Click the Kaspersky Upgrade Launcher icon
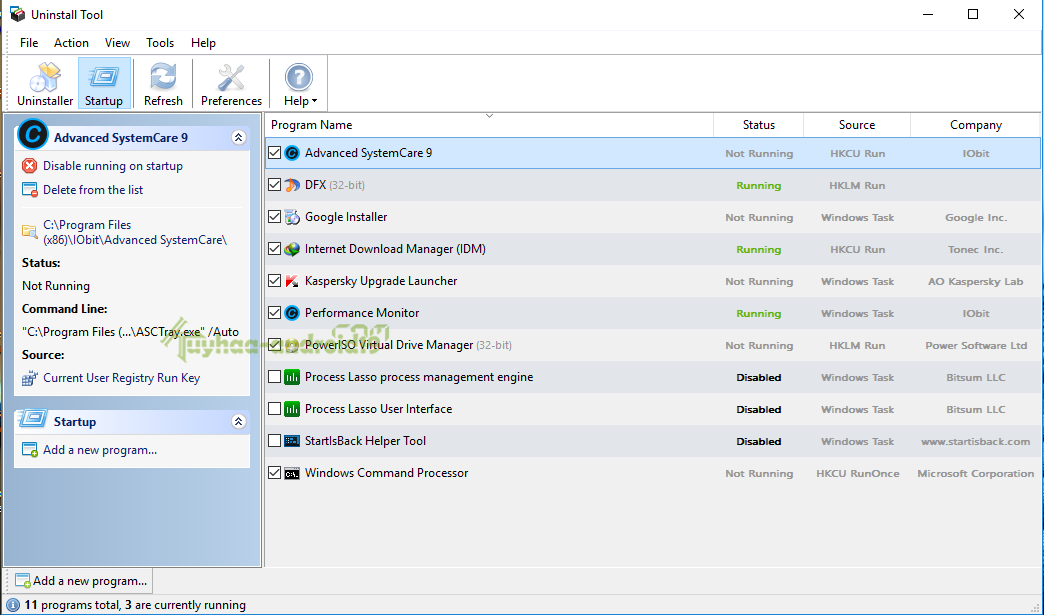The width and height of the screenshot is (1044, 615). [292, 281]
